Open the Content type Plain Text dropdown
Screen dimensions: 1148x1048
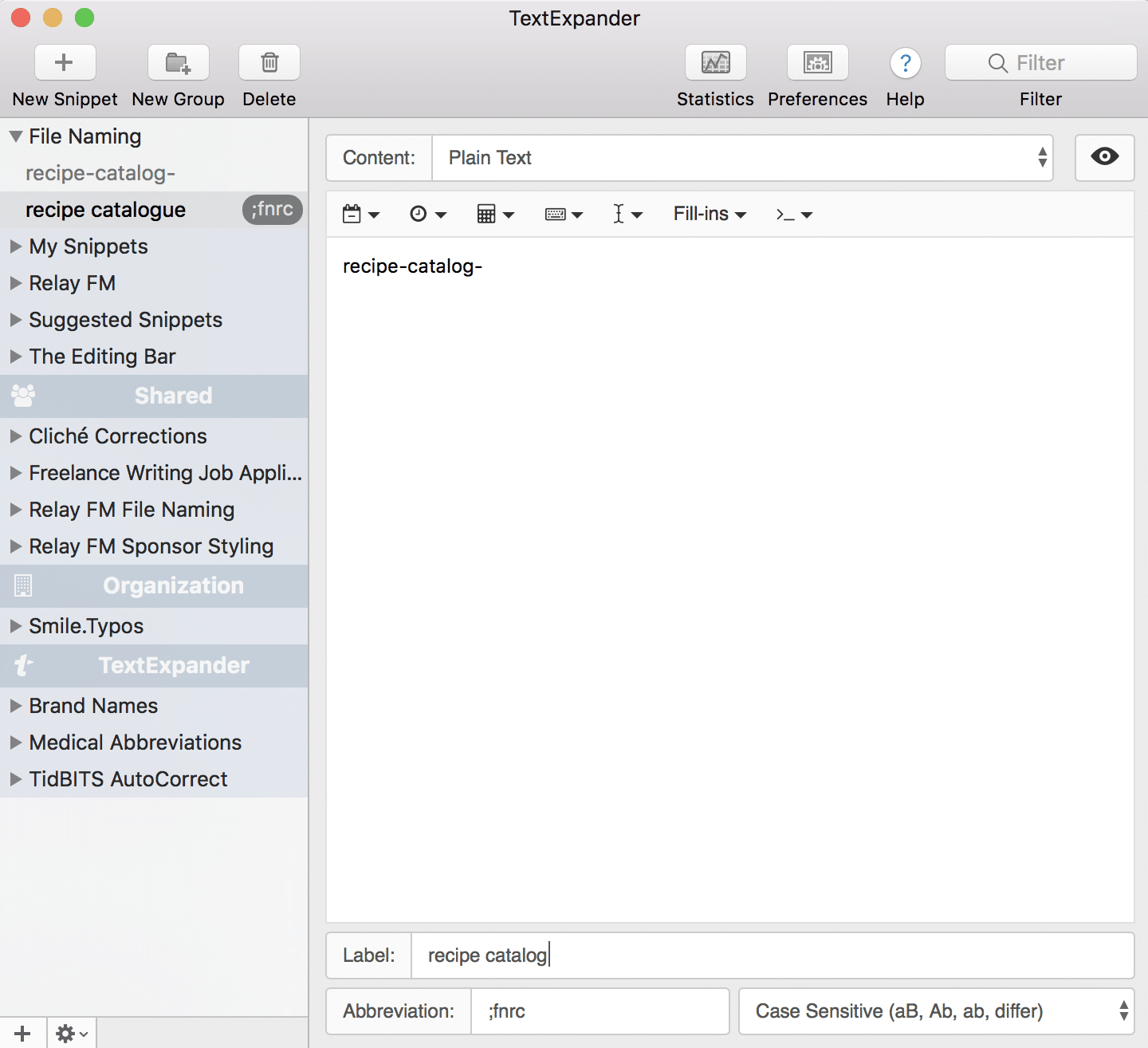pos(742,157)
